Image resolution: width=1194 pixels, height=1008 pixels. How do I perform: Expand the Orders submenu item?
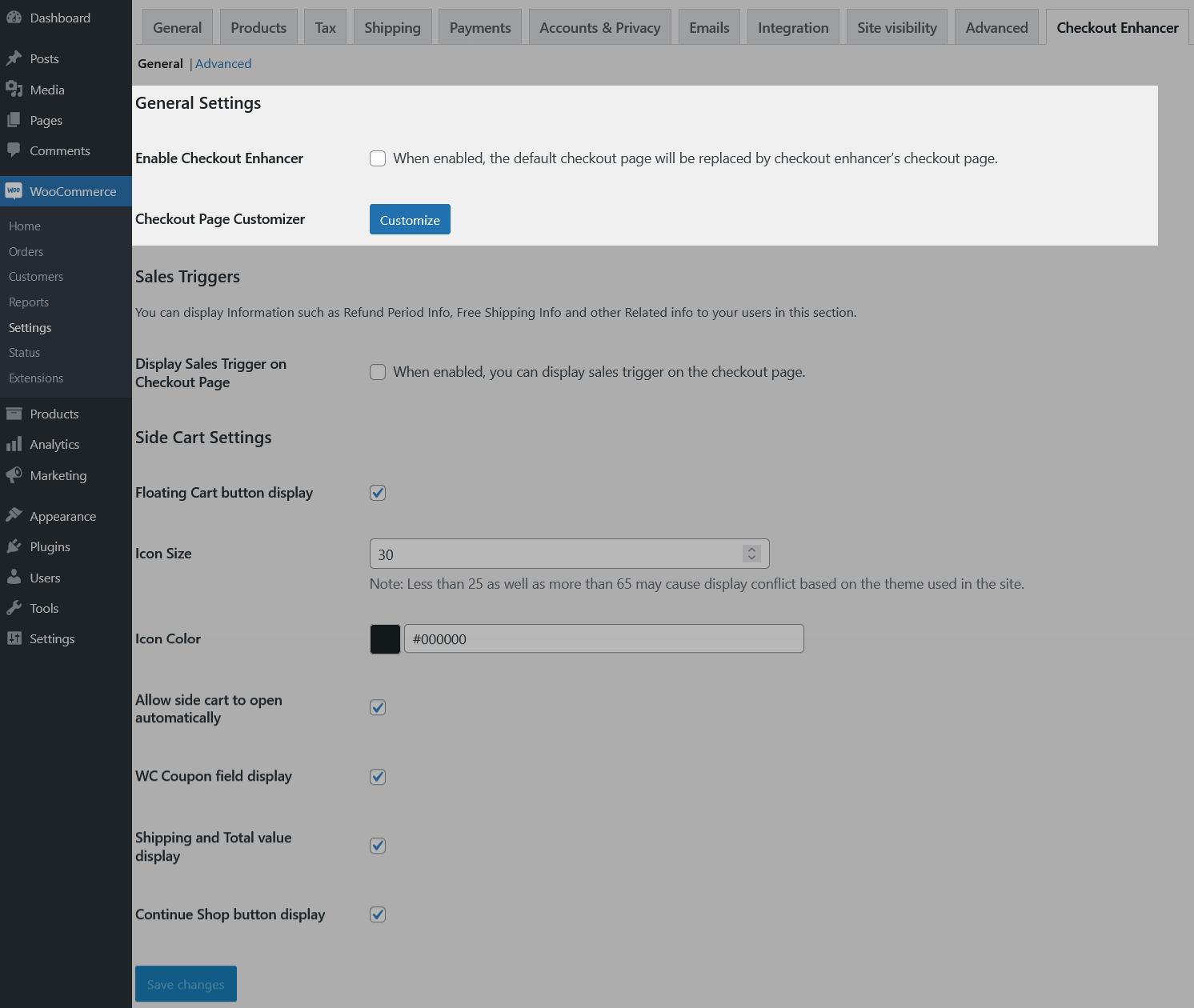click(x=26, y=251)
